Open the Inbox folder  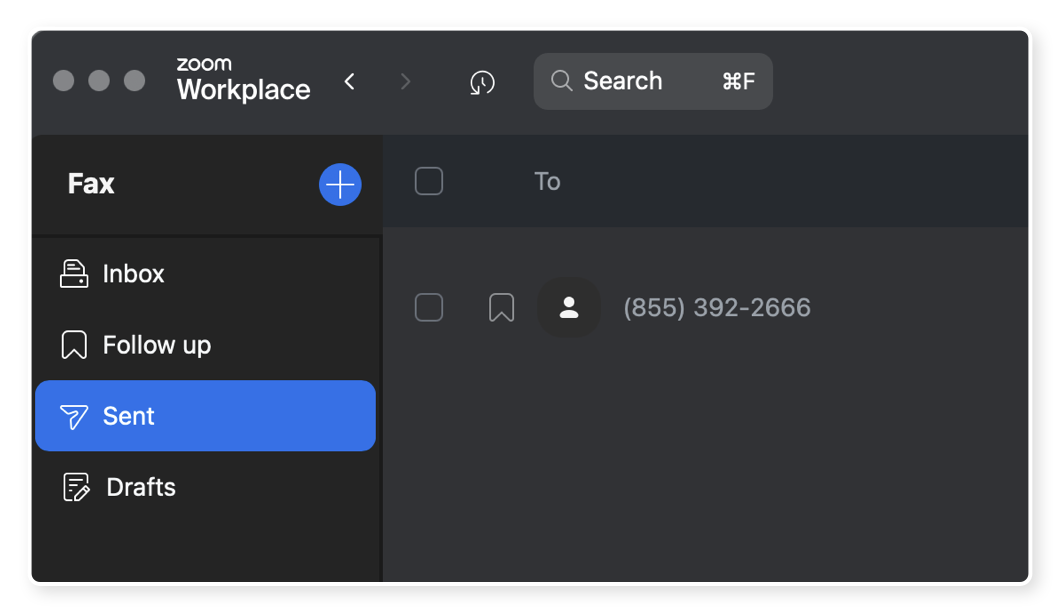point(206,274)
